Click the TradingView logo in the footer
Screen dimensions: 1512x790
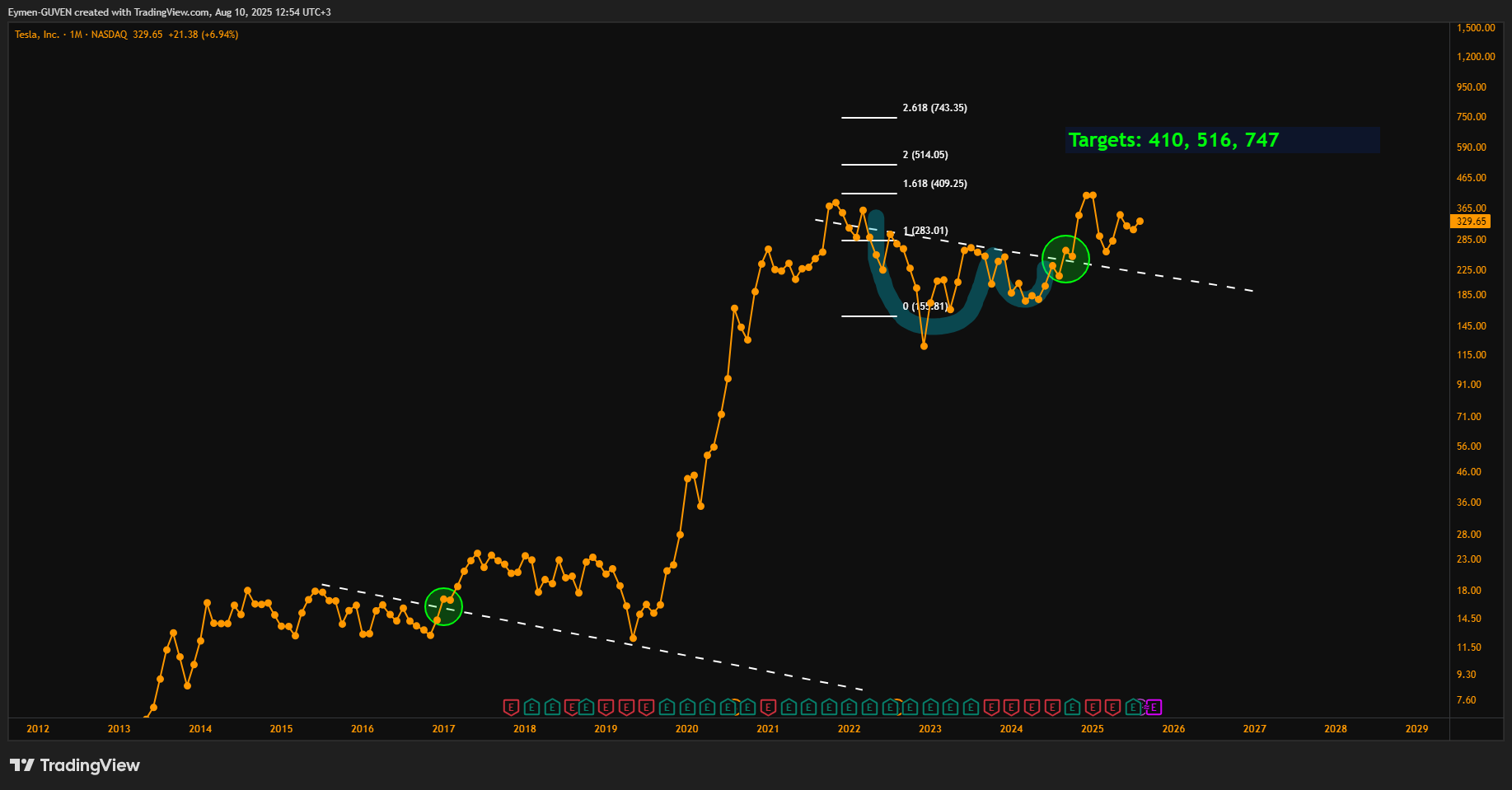75,765
